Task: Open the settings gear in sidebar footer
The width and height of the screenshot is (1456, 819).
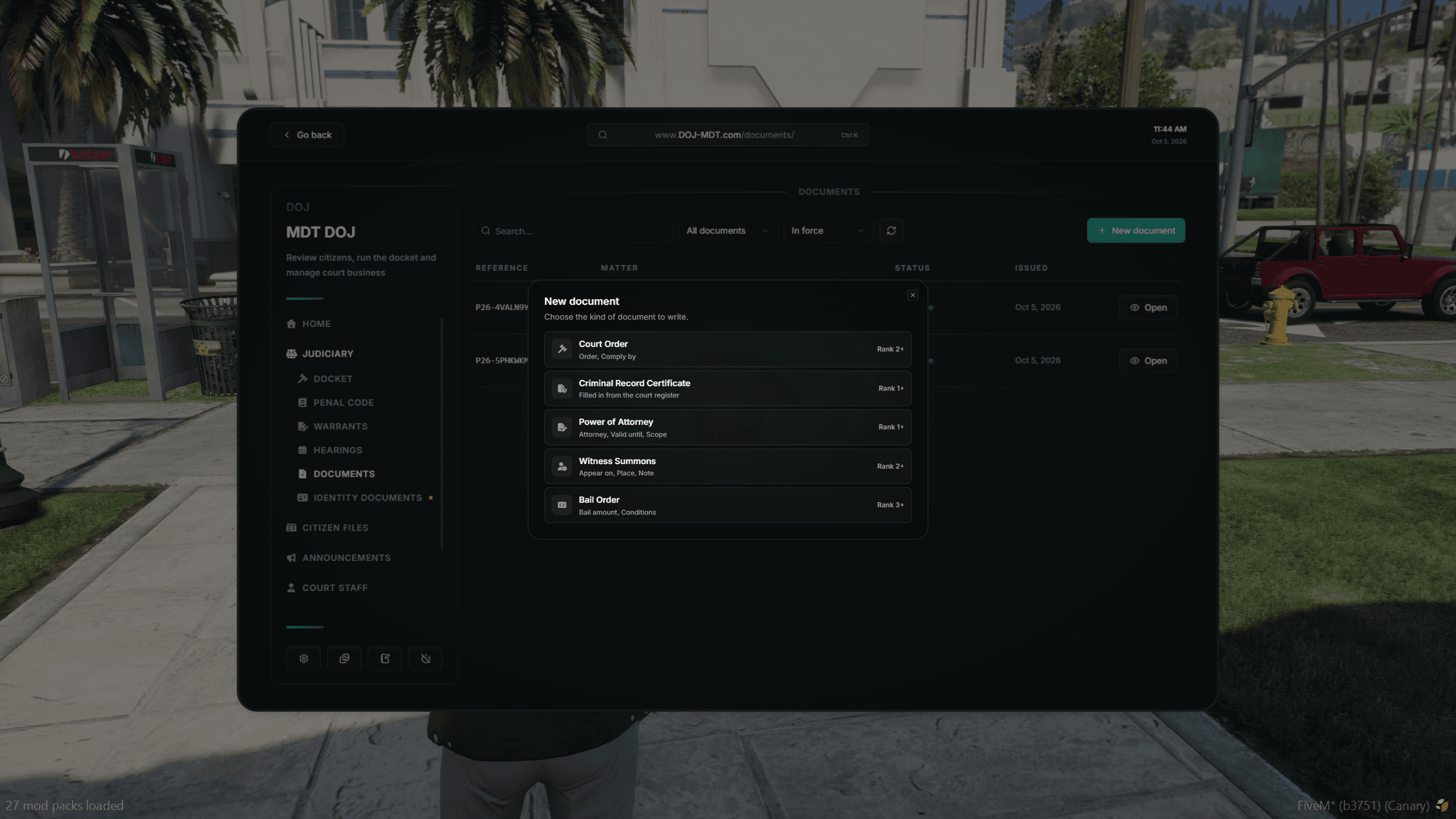Action: point(304,659)
